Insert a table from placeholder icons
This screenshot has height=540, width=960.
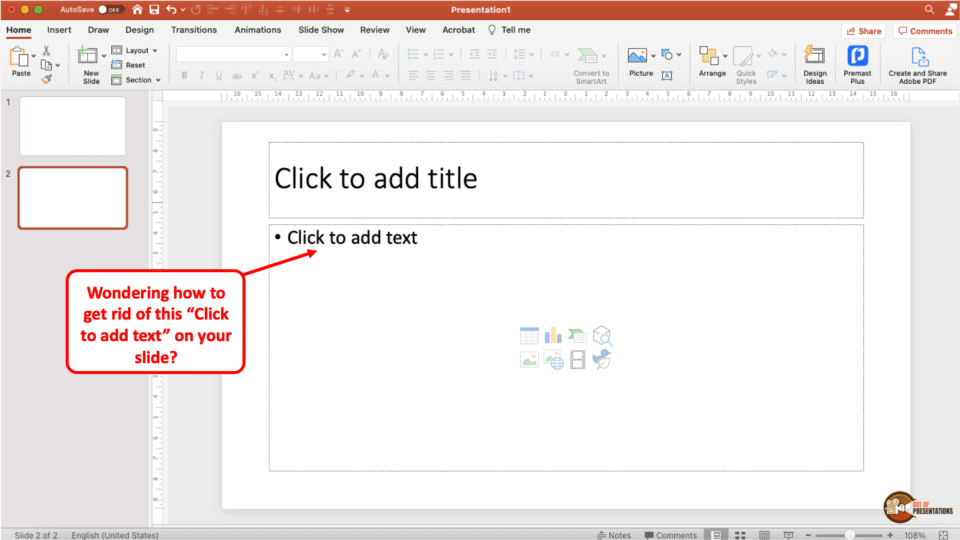click(x=529, y=336)
